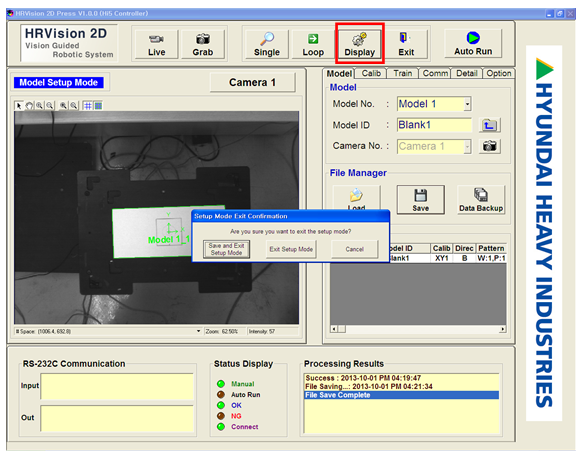Viewport: 580px width, 455px height.
Task: Open the Display settings button
Action: point(360,45)
